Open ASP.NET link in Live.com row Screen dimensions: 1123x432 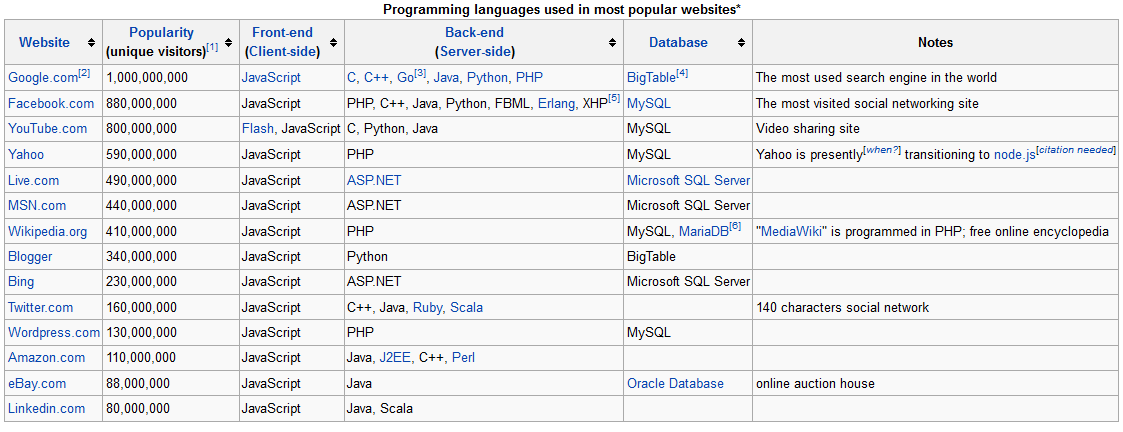[374, 180]
